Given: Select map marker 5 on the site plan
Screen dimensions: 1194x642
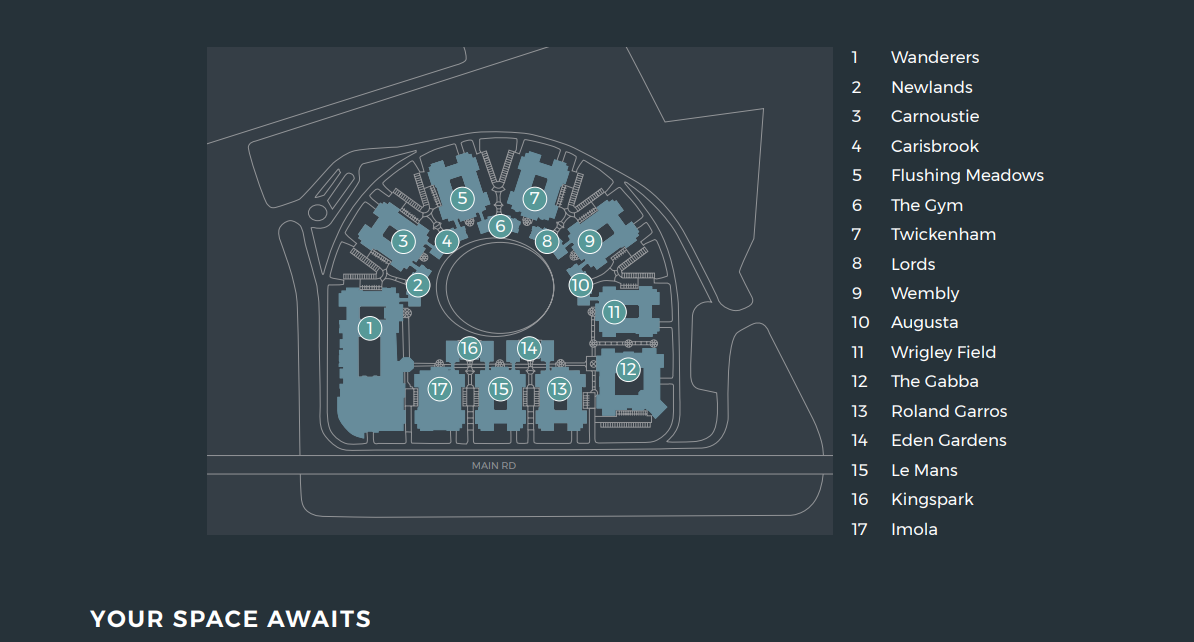Looking at the screenshot, I should click(461, 198).
